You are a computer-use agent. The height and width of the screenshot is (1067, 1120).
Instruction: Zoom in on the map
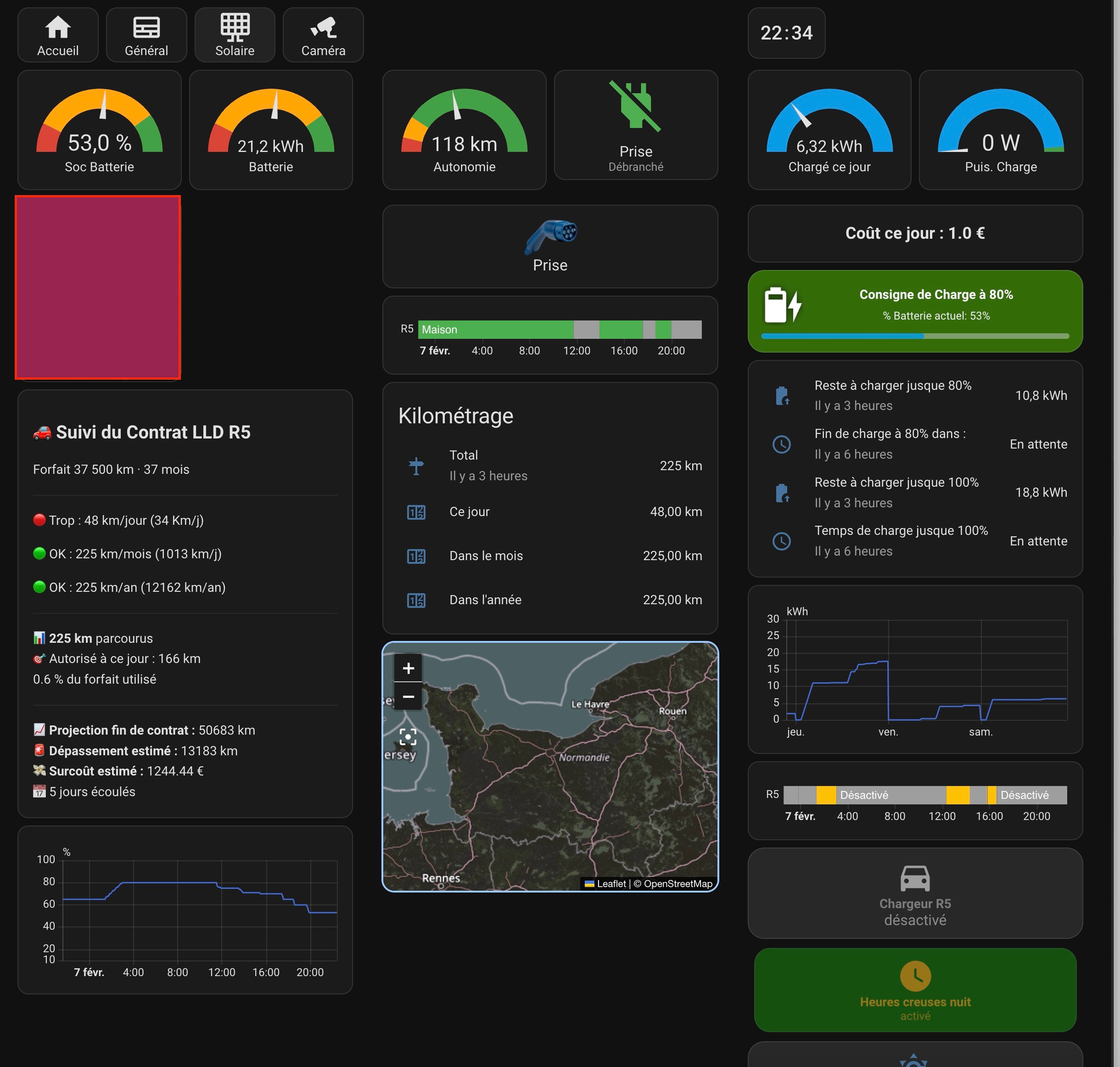click(x=408, y=668)
